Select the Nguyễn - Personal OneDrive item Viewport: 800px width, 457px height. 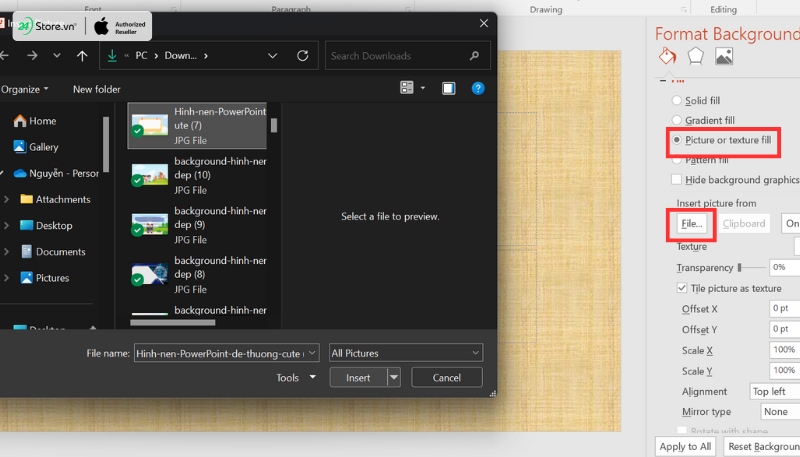56,173
